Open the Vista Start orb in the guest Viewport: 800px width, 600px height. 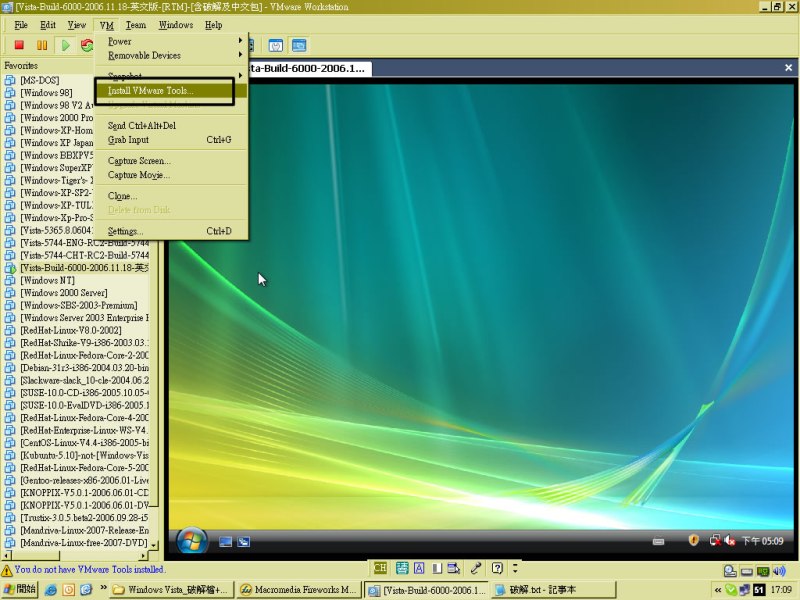[x=192, y=541]
